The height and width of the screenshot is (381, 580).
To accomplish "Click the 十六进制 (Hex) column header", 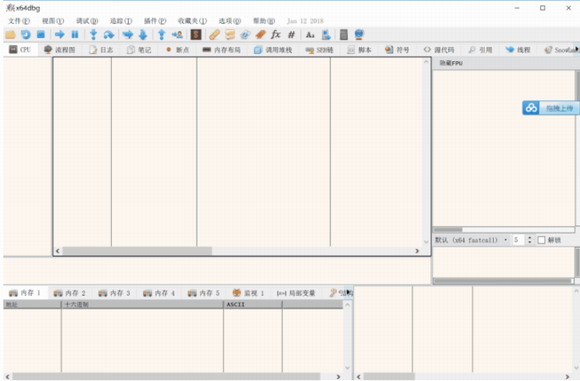I will (142, 304).
